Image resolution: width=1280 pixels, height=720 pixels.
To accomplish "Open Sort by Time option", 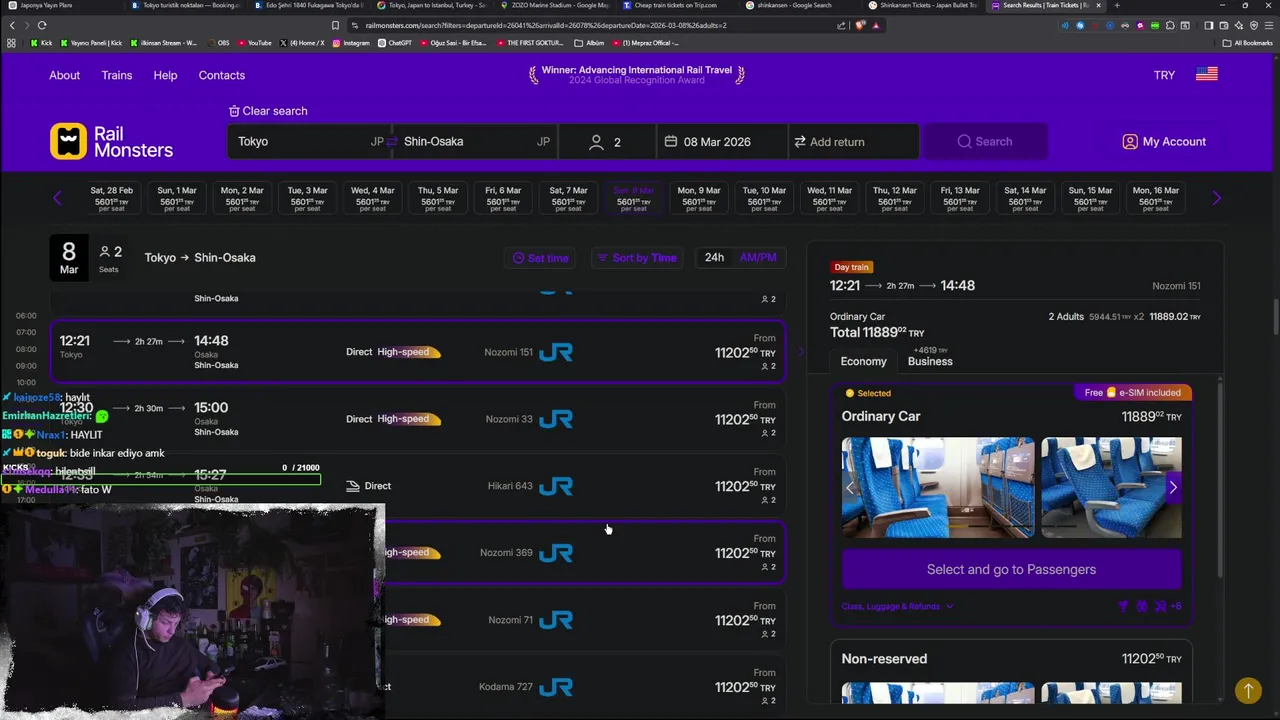I will point(636,258).
